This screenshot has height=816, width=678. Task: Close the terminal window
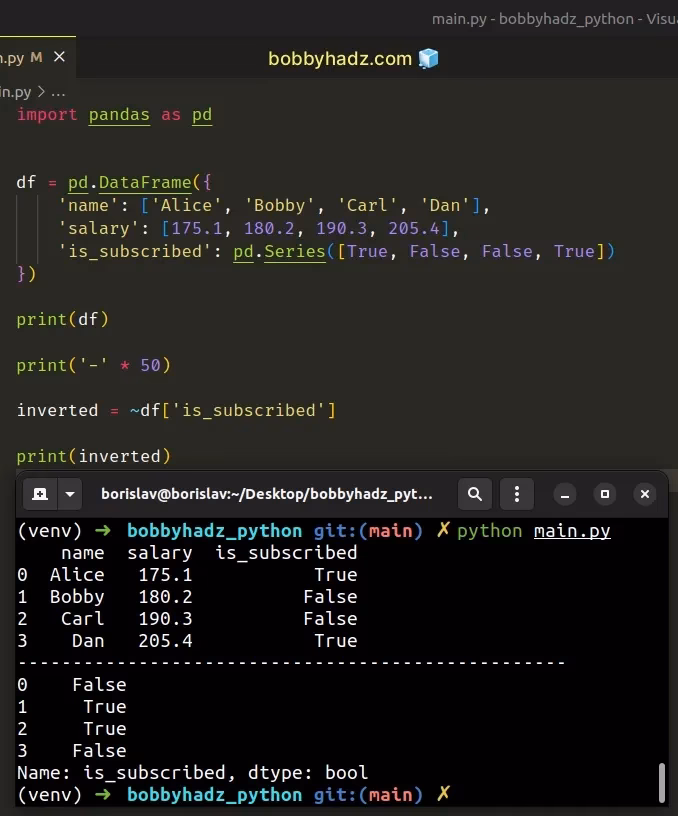click(x=645, y=494)
